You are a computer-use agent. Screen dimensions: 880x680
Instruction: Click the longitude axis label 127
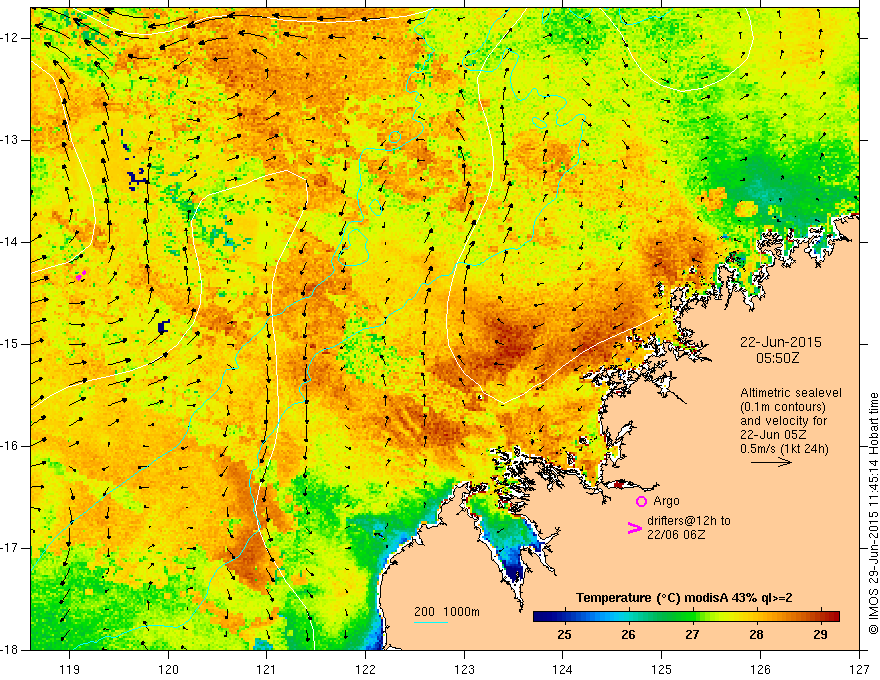click(x=859, y=670)
